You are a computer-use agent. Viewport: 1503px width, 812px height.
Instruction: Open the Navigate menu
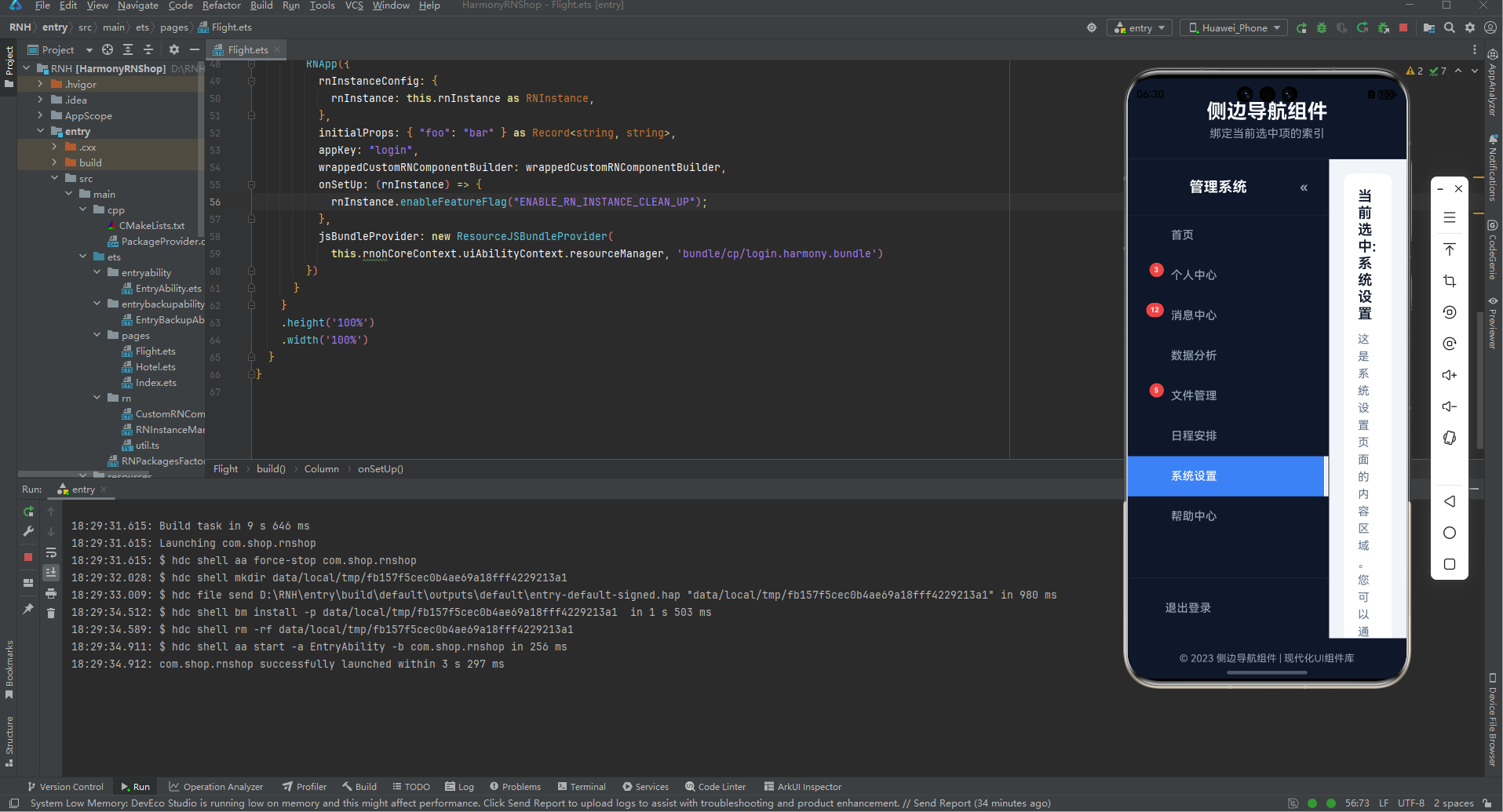(x=138, y=5)
